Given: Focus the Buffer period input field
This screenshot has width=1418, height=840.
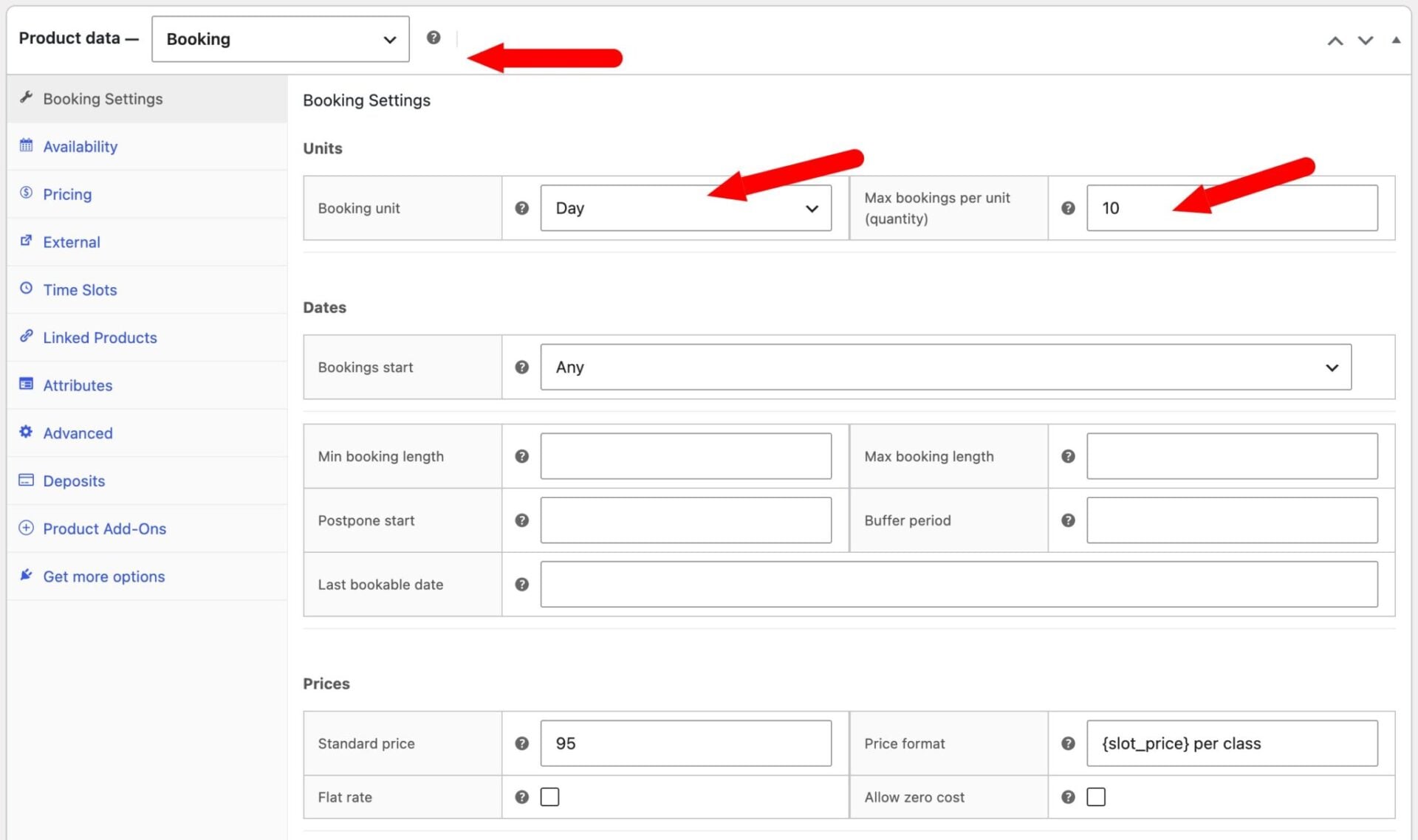Looking at the screenshot, I should (x=1232, y=520).
